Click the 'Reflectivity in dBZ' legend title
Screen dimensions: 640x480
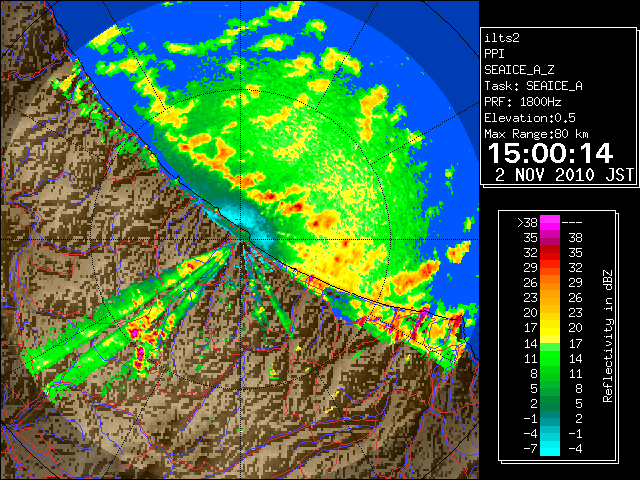click(x=608, y=336)
